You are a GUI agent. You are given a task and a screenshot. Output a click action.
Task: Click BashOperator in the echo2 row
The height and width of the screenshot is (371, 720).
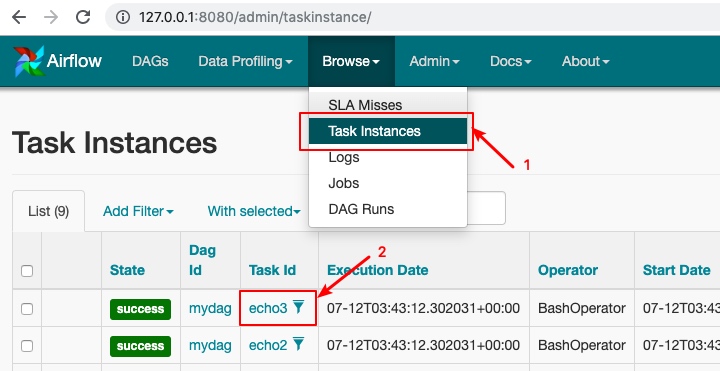[x=581, y=345]
